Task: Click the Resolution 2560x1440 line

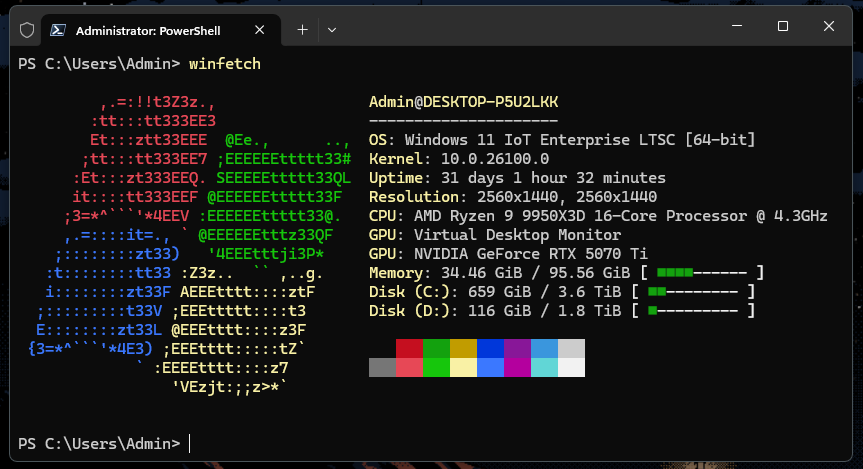Action: pyautogui.click(x=513, y=197)
